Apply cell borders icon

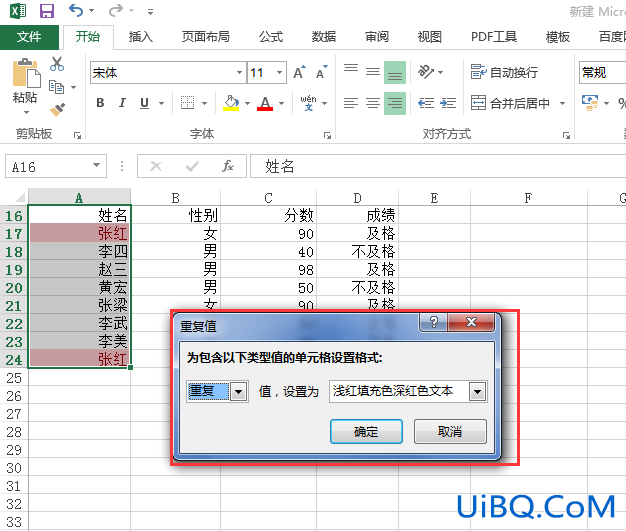click(187, 103)
